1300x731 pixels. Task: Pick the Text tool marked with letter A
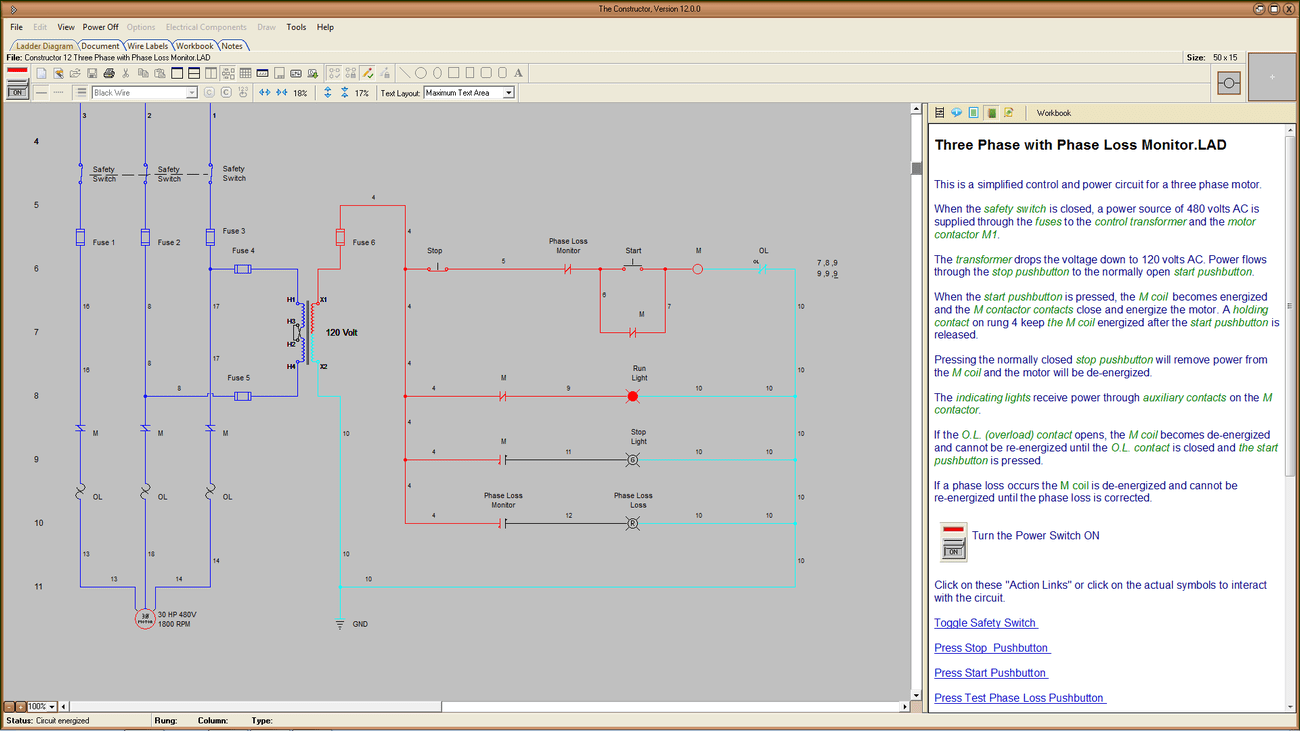point(518,72)
